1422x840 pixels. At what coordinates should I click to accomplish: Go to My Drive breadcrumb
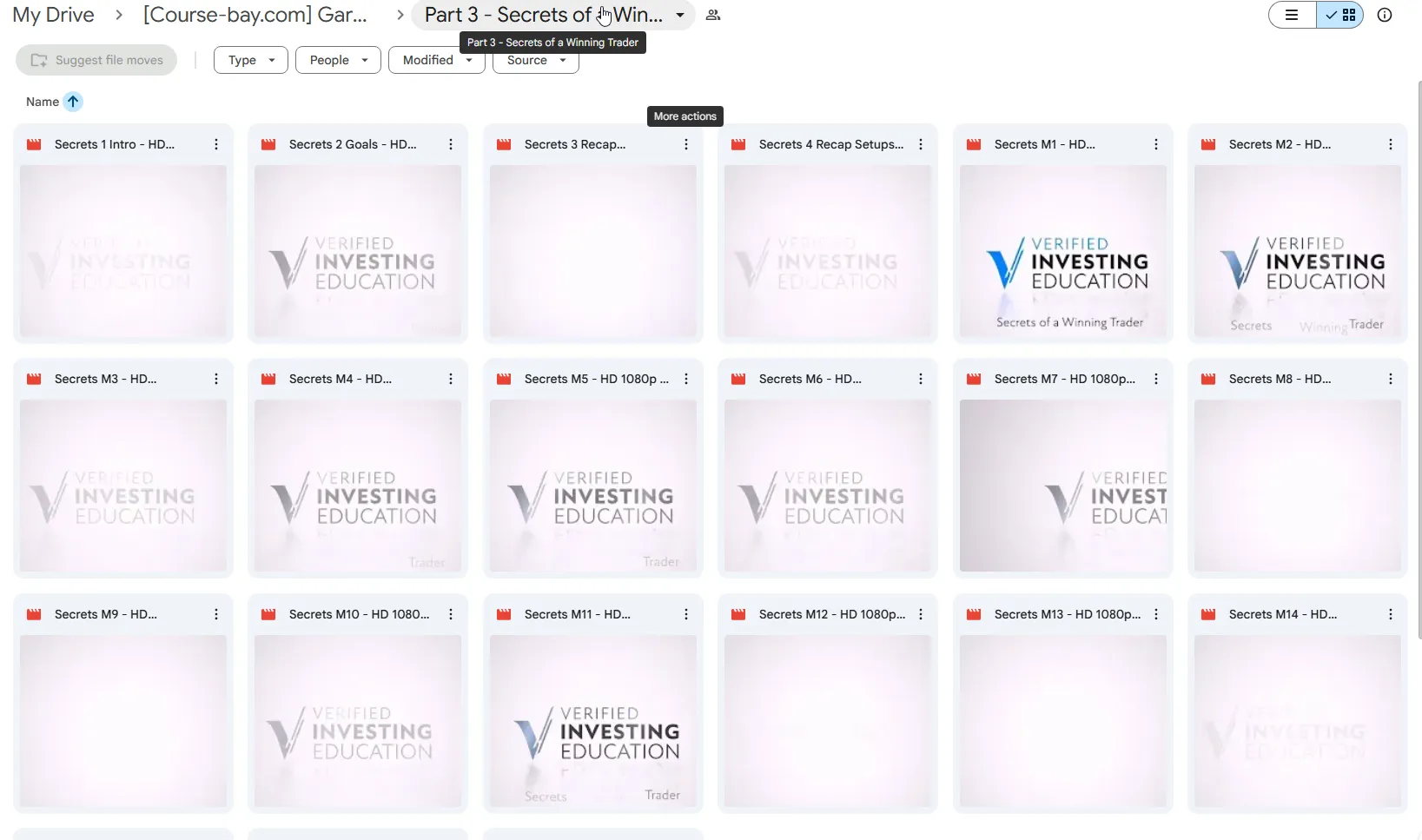tap(53, 15)
